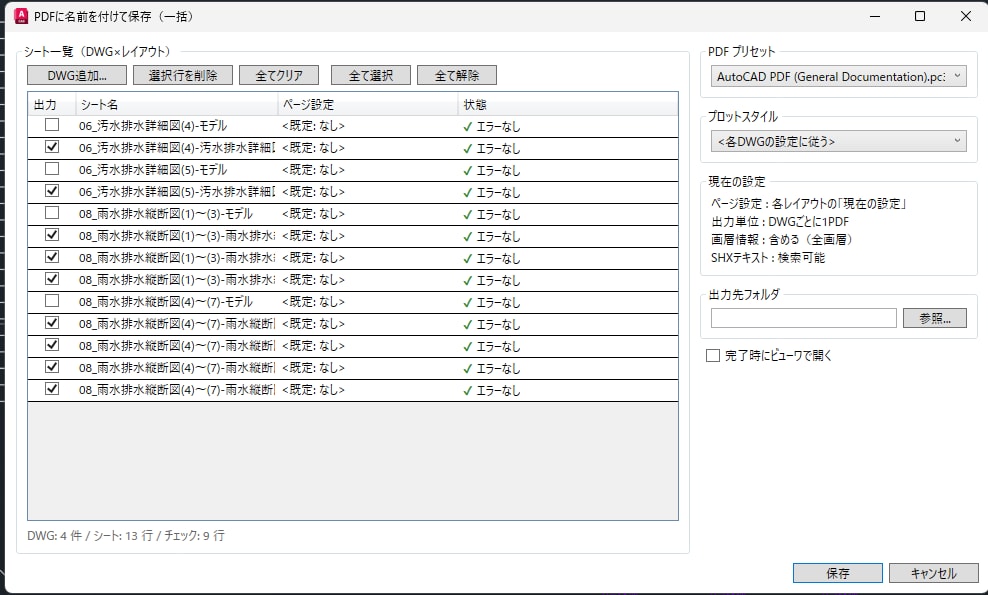The height and width of the screenshot is (595, 988).
Task: Toggle output checkbox for 08_雨水排水縦断図(4)～(7)-モデル
Action: (x=52, y=301)
